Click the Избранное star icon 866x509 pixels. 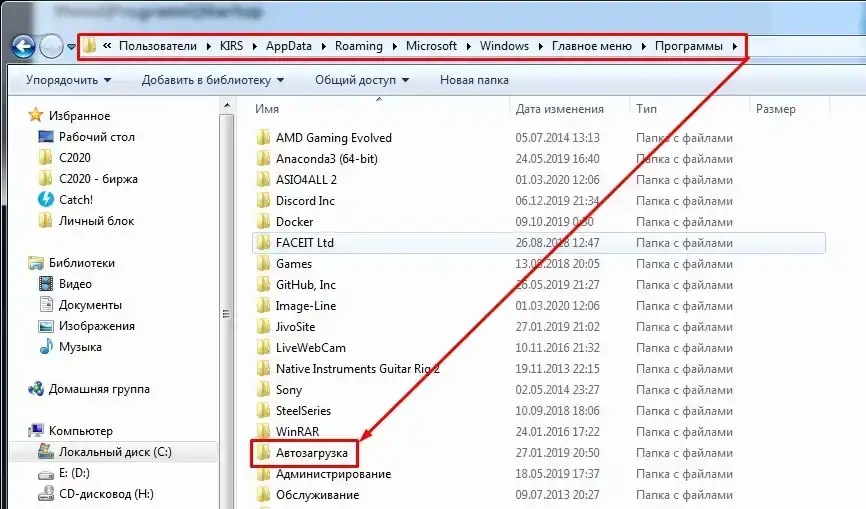click(x=35, y=115)
